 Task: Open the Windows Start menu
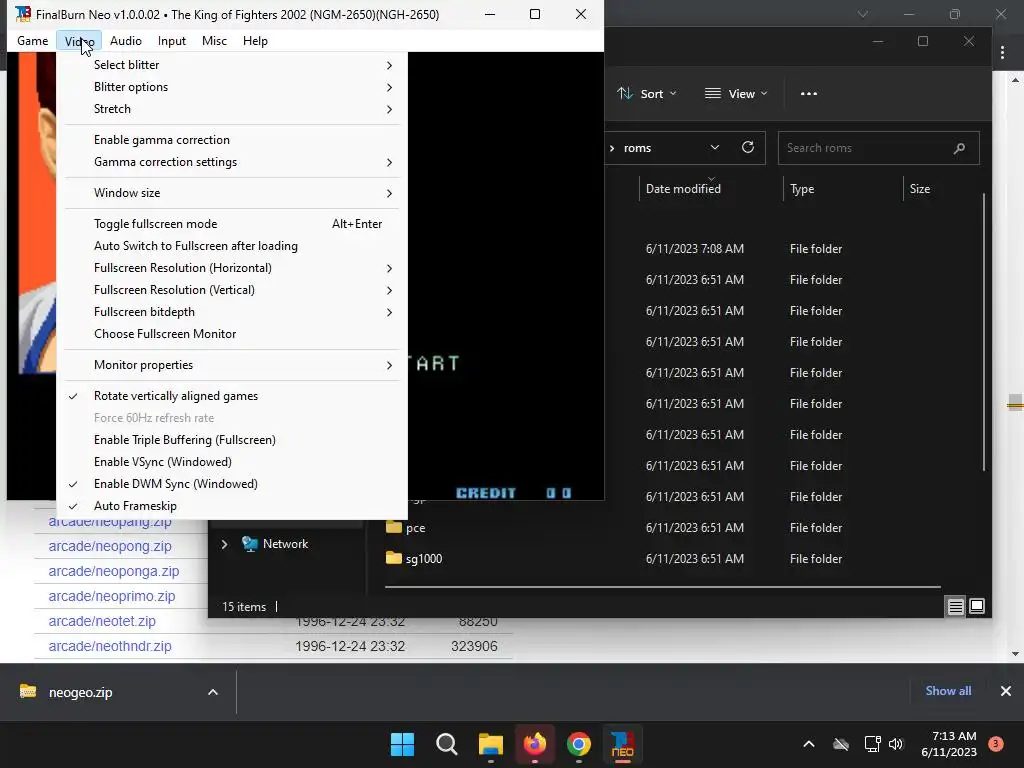(x=402, y=744)
